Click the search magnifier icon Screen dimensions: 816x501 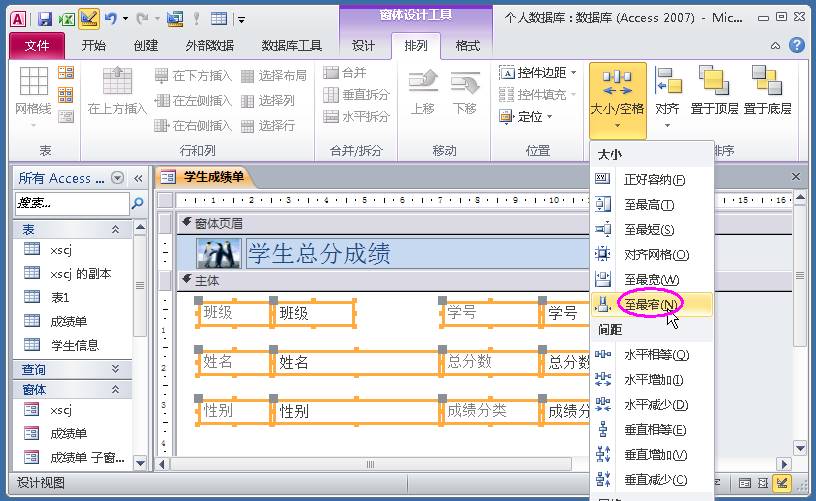click(x=137, y=203)
